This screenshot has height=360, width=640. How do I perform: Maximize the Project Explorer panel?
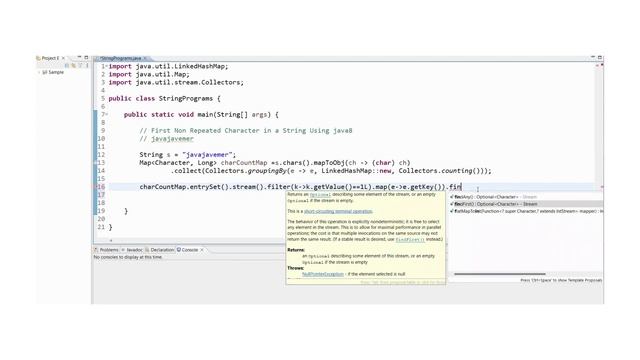[x=86, y=58]
